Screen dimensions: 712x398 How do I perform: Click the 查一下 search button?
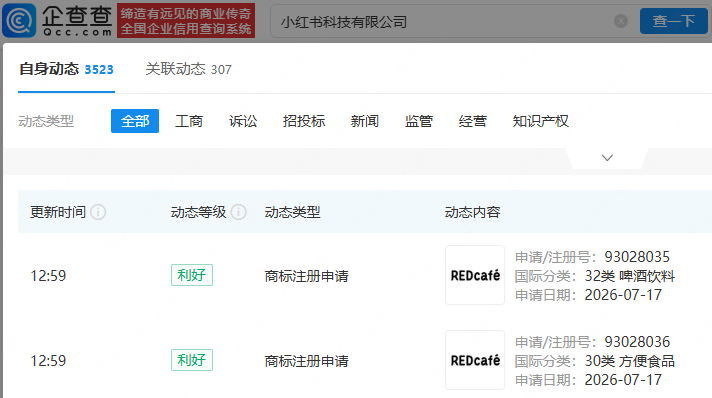(x=674, y=21)
